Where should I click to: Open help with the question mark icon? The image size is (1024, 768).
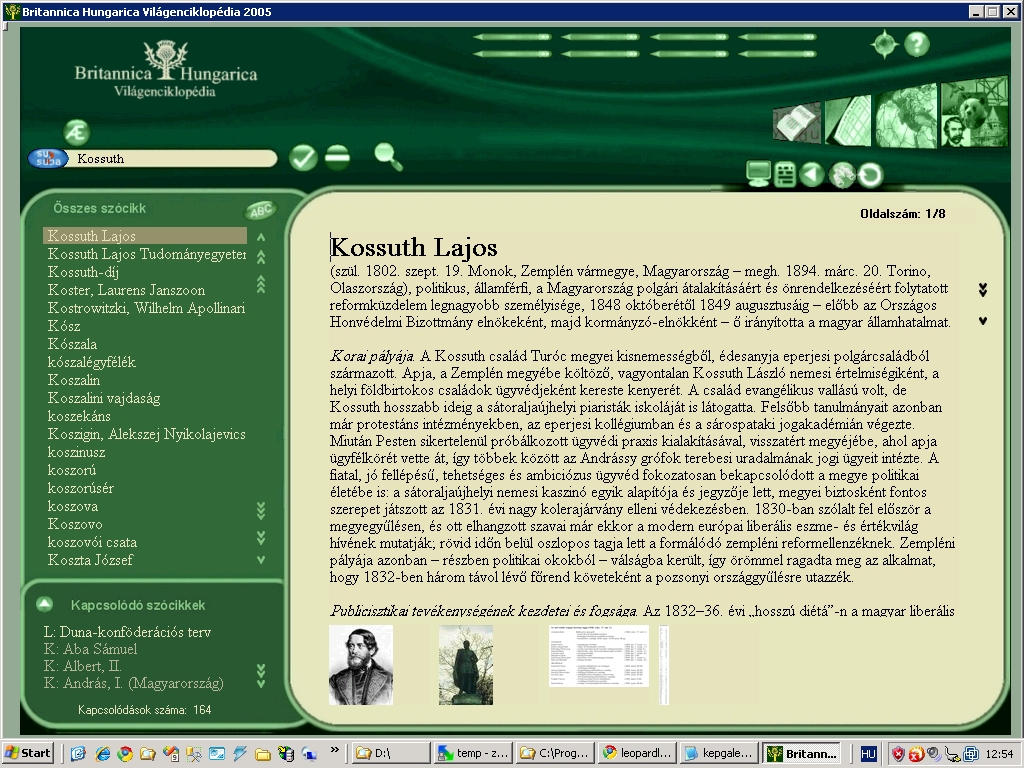pos(917,44)
